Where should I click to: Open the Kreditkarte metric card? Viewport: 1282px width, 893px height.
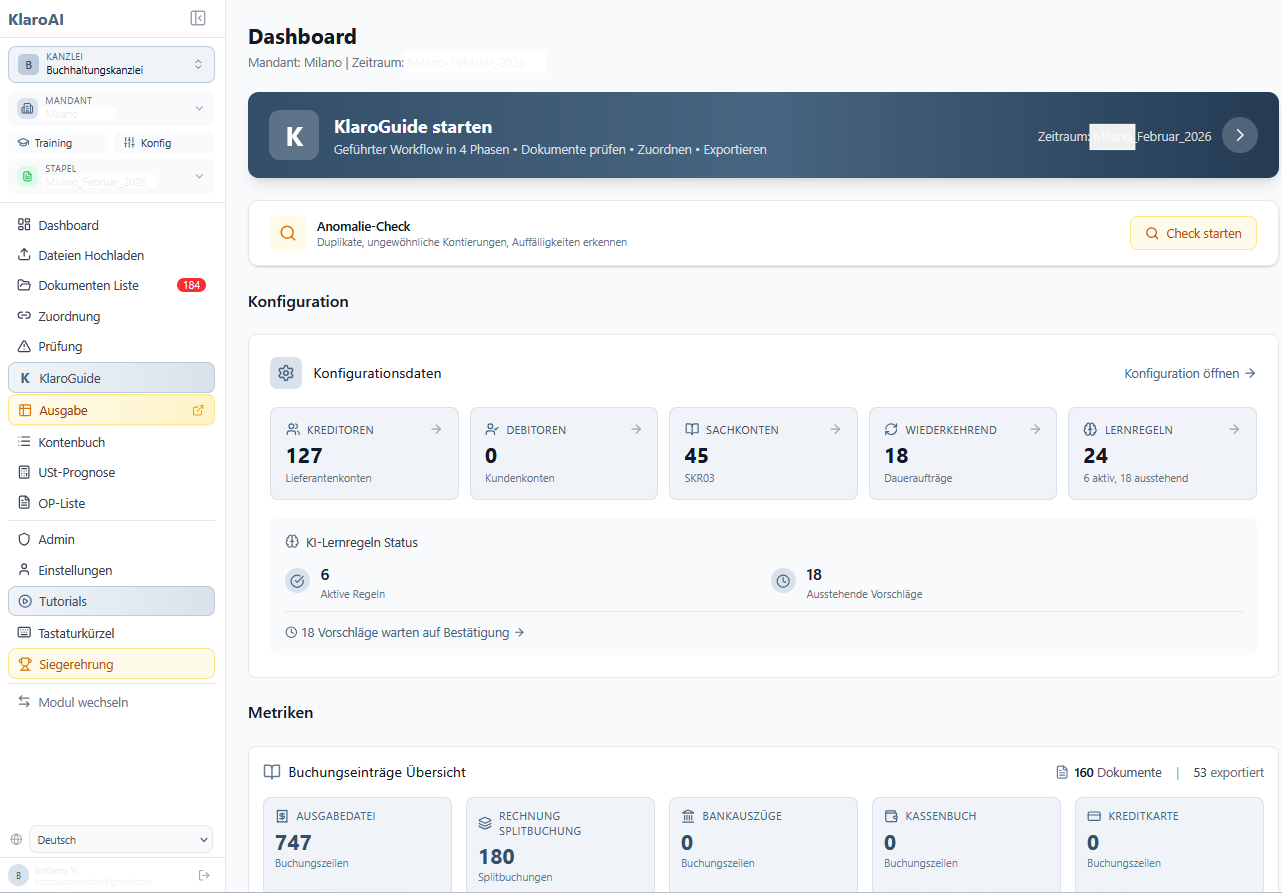tap(1169, 845)
